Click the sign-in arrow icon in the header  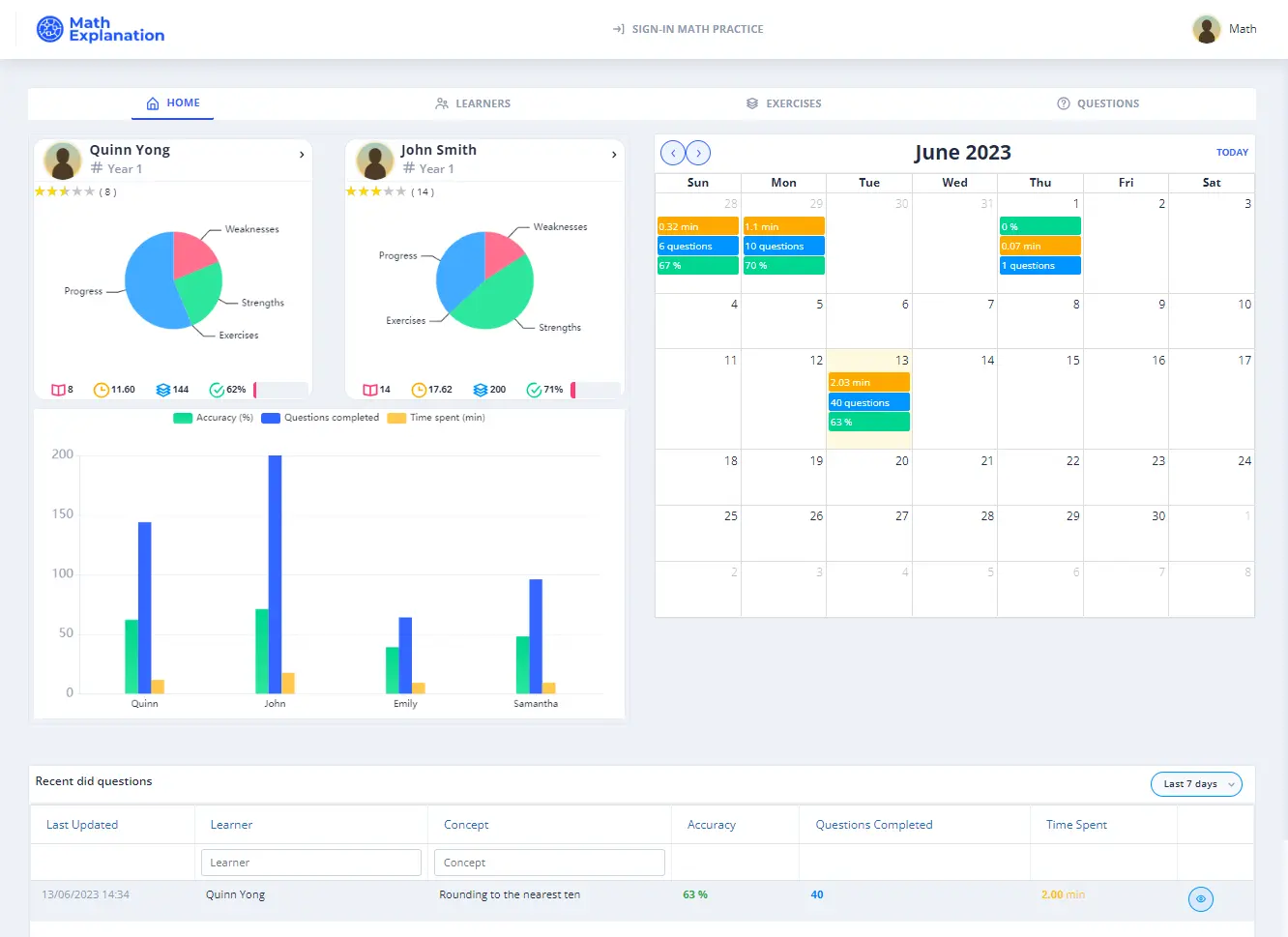click(617, 29)
